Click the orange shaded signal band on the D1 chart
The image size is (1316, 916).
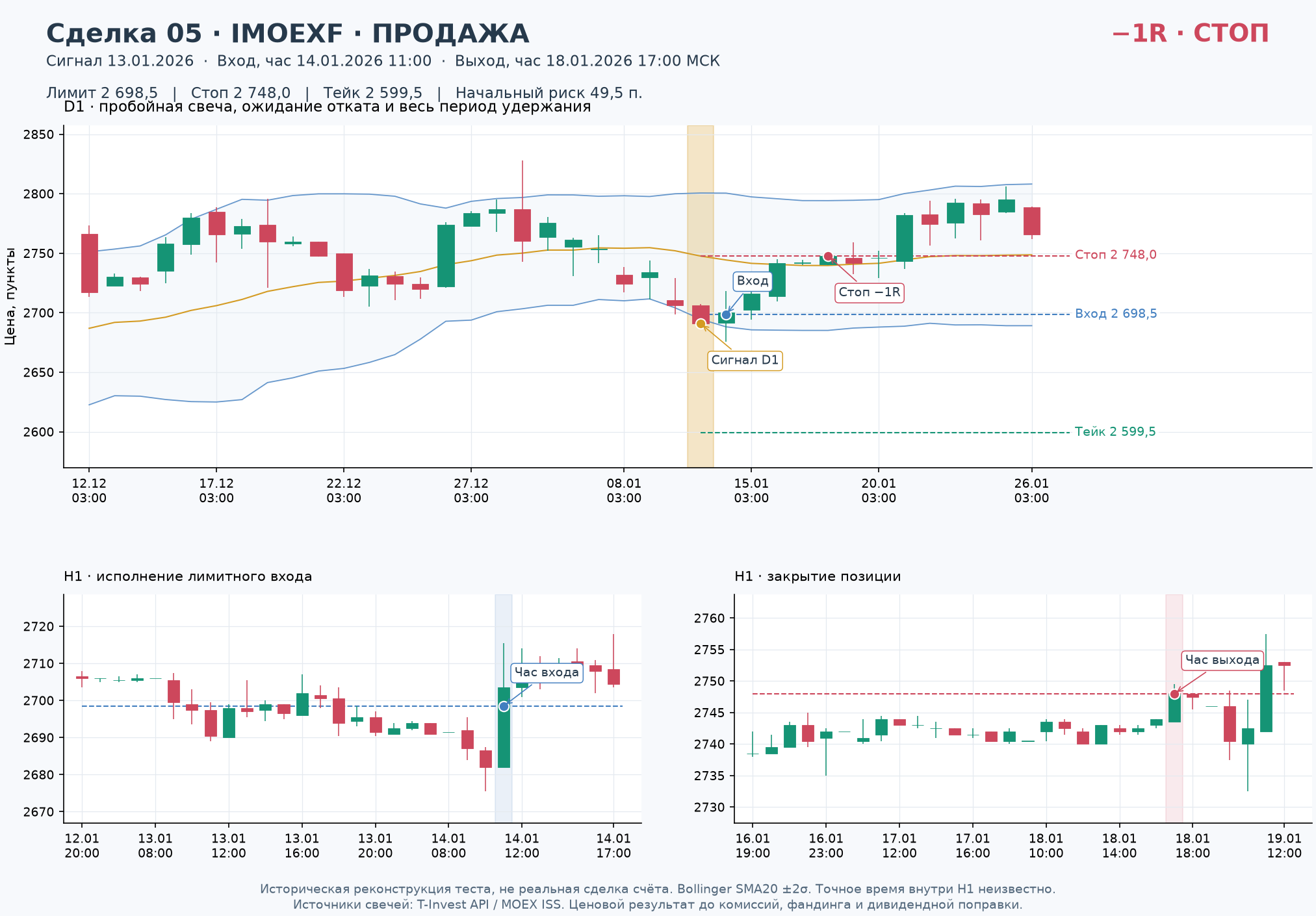coord(701,296)
